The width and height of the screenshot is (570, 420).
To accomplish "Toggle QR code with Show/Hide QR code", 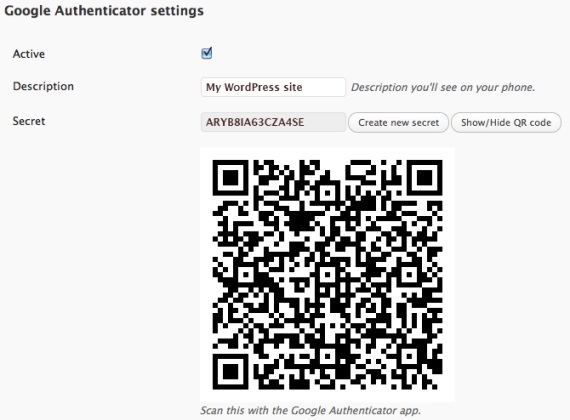I will (506, 123).
